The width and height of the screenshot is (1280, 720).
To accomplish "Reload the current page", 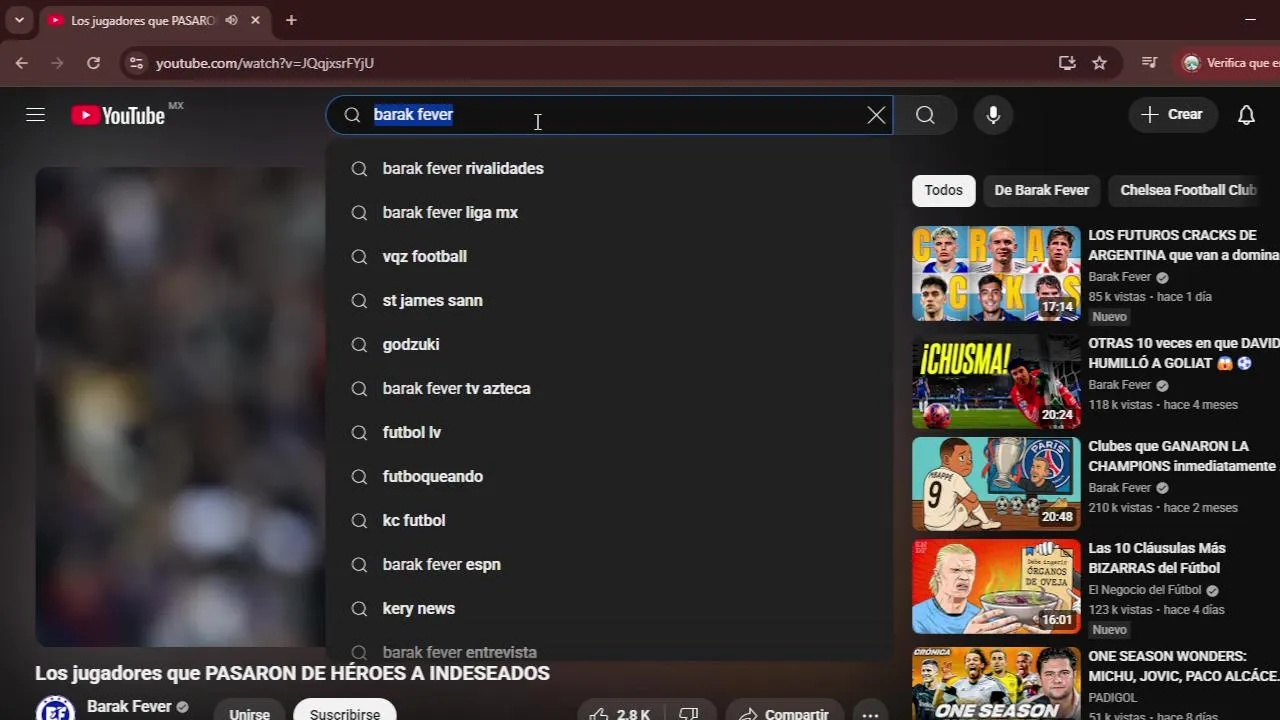I will [x=93, y=63].
